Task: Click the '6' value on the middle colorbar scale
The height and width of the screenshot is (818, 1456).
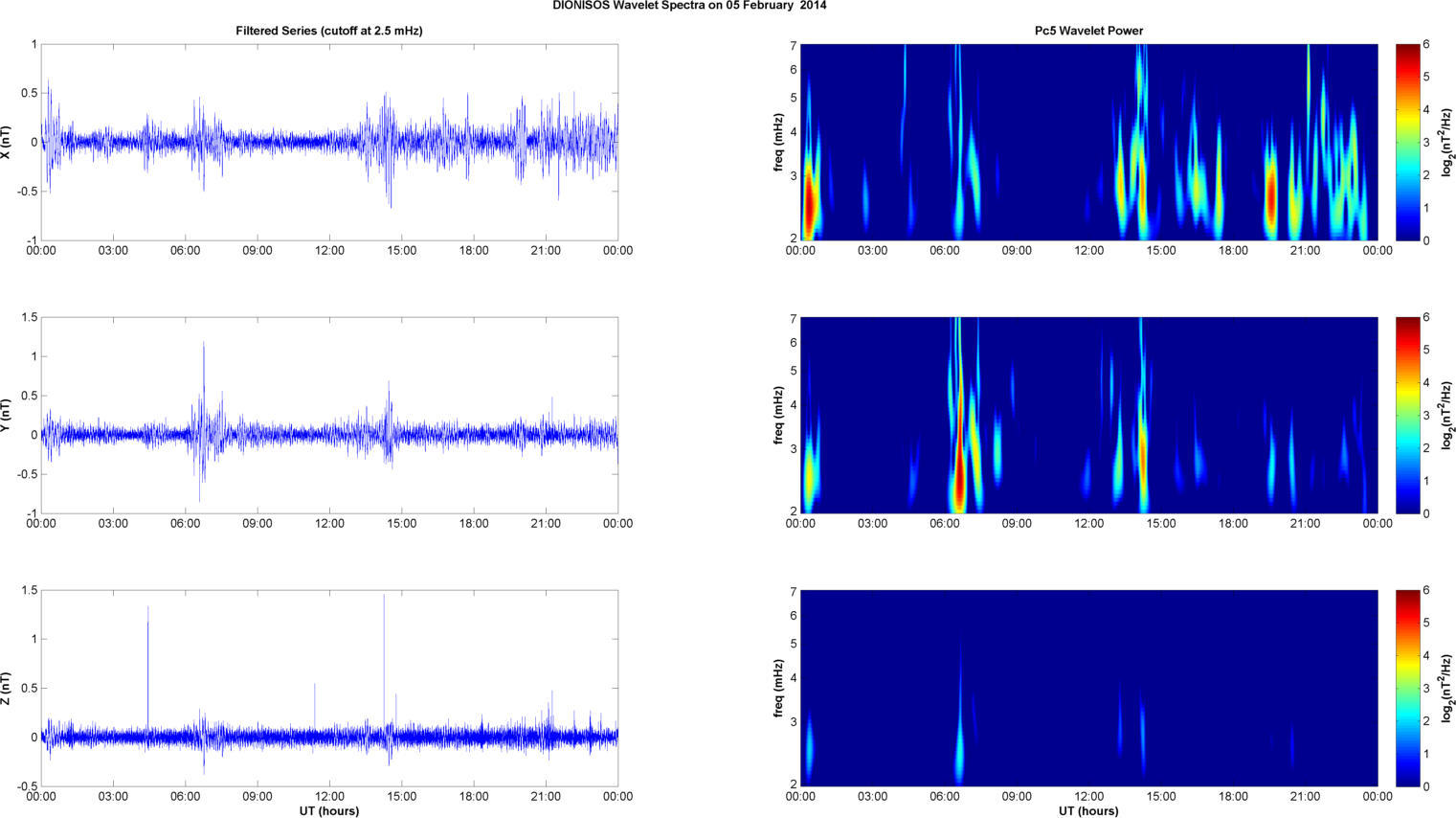Action: (1426, 317)
